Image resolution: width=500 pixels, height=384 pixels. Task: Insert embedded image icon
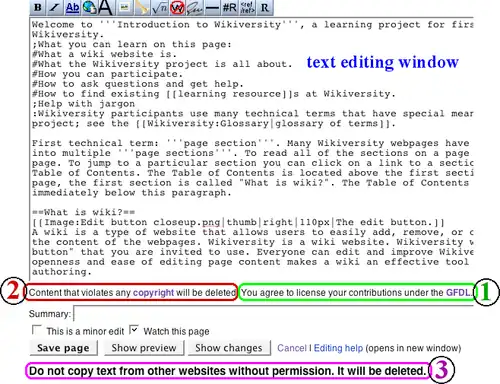(x=124, y=7)
